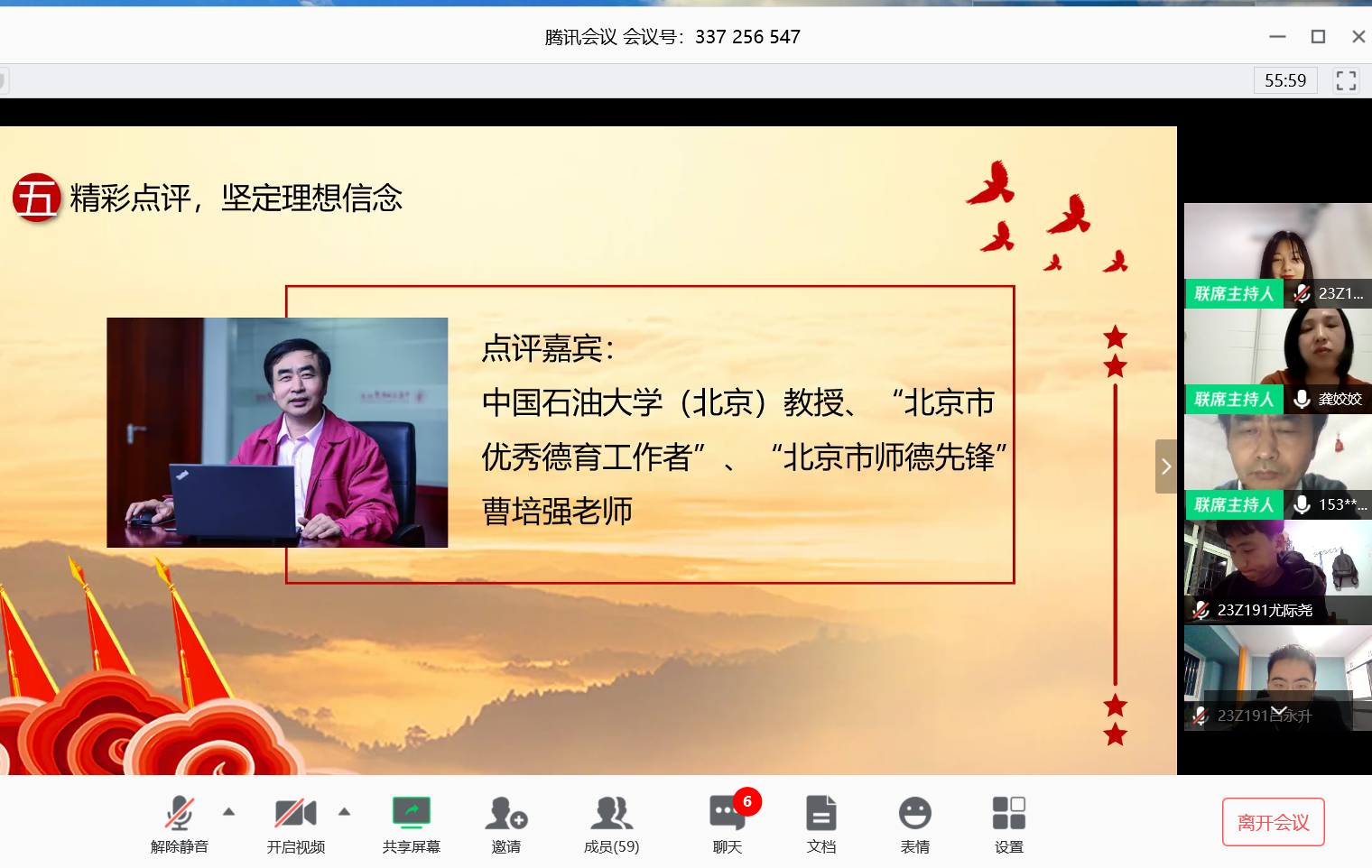Show the 成员(59) participants list
1372x868 pixels.
tap(611, 823)
